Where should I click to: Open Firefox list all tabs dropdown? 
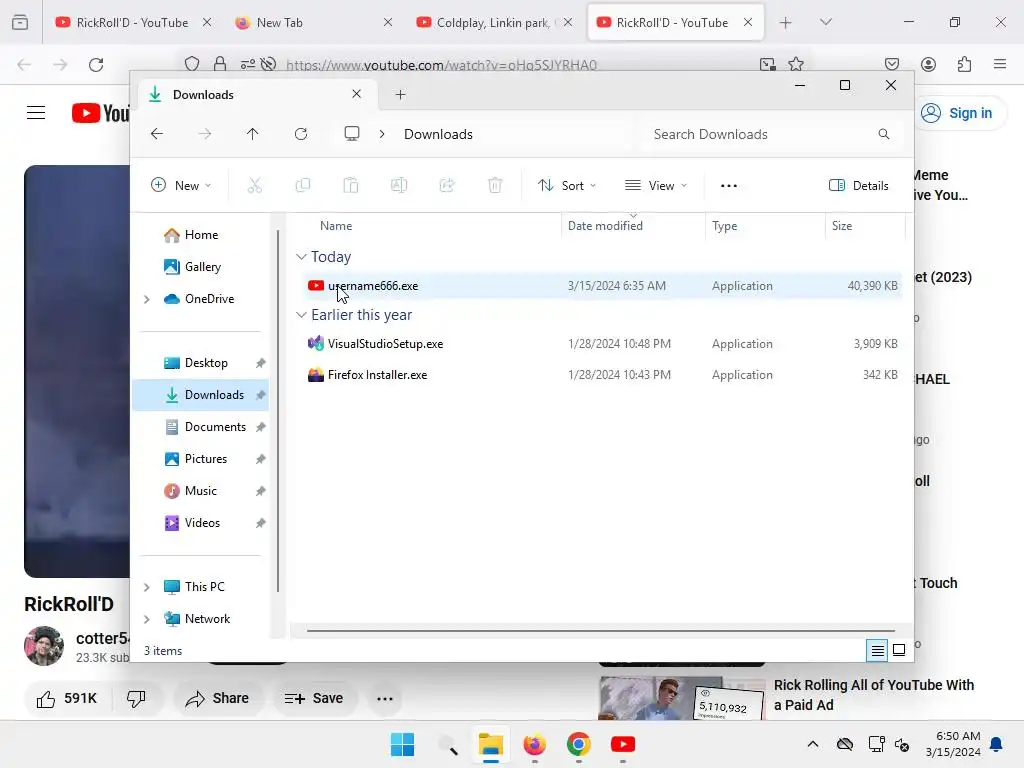click(825, 22)
